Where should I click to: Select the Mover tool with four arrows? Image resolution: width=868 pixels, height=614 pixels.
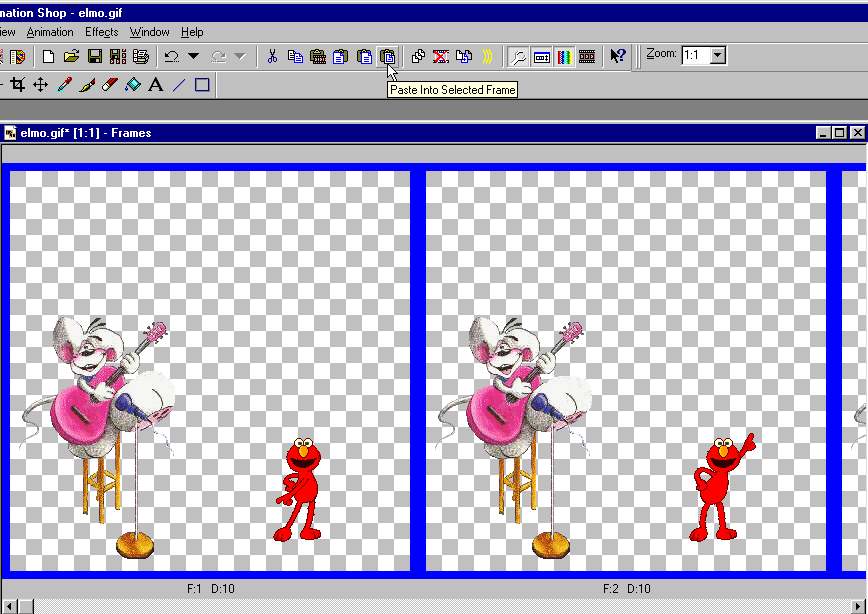[40, 85]
